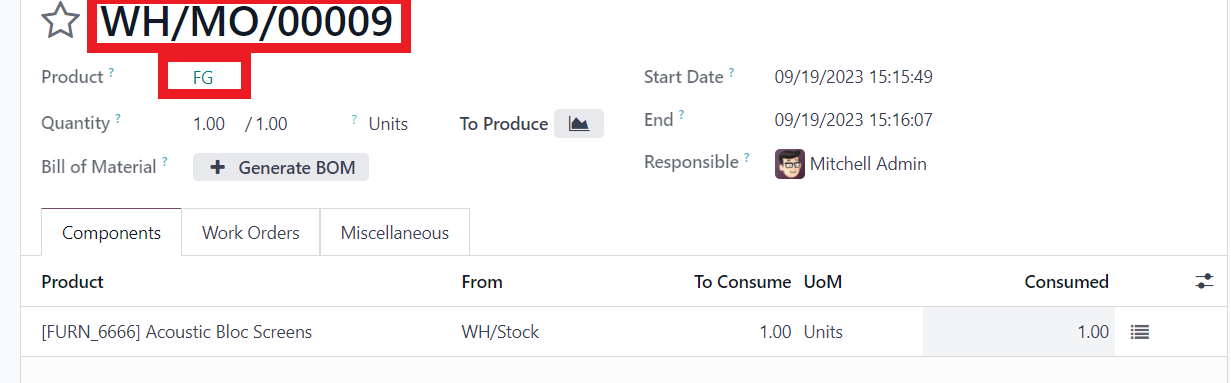The width and height of the screenshot is (1231, 383).
Task: Open Acoustic Bloc Screens component row
Action: 620,332
